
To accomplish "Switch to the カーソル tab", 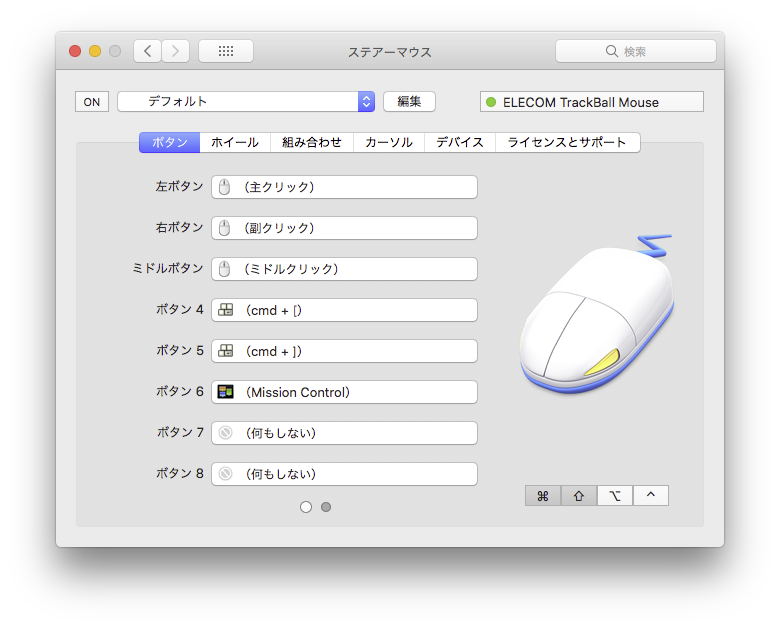I will [389, 142].
